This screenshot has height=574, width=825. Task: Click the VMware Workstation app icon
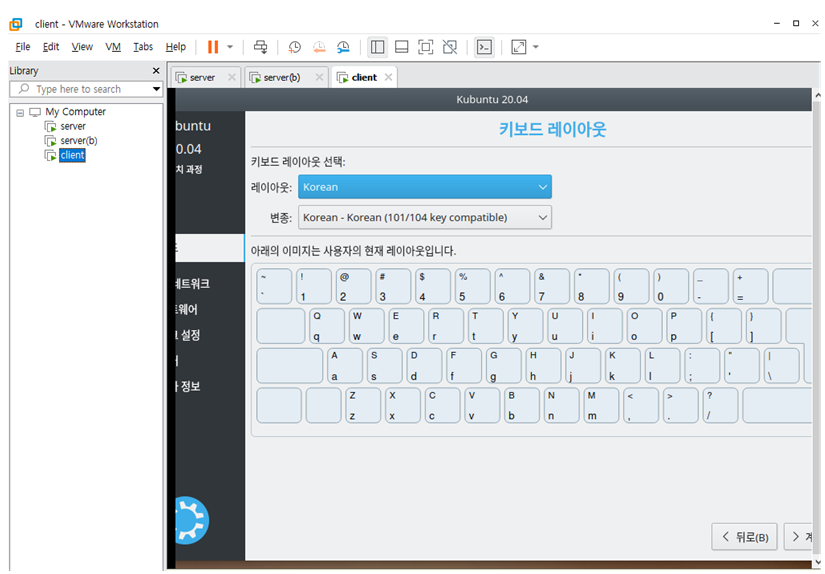coord(16,24)
